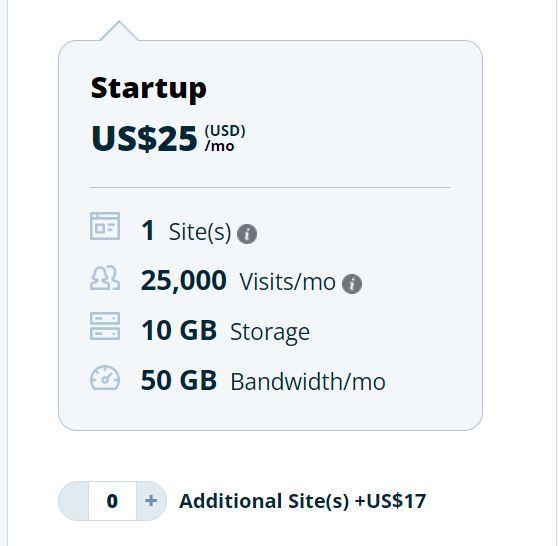Click the additional sites quantity field

click(112, 501)
